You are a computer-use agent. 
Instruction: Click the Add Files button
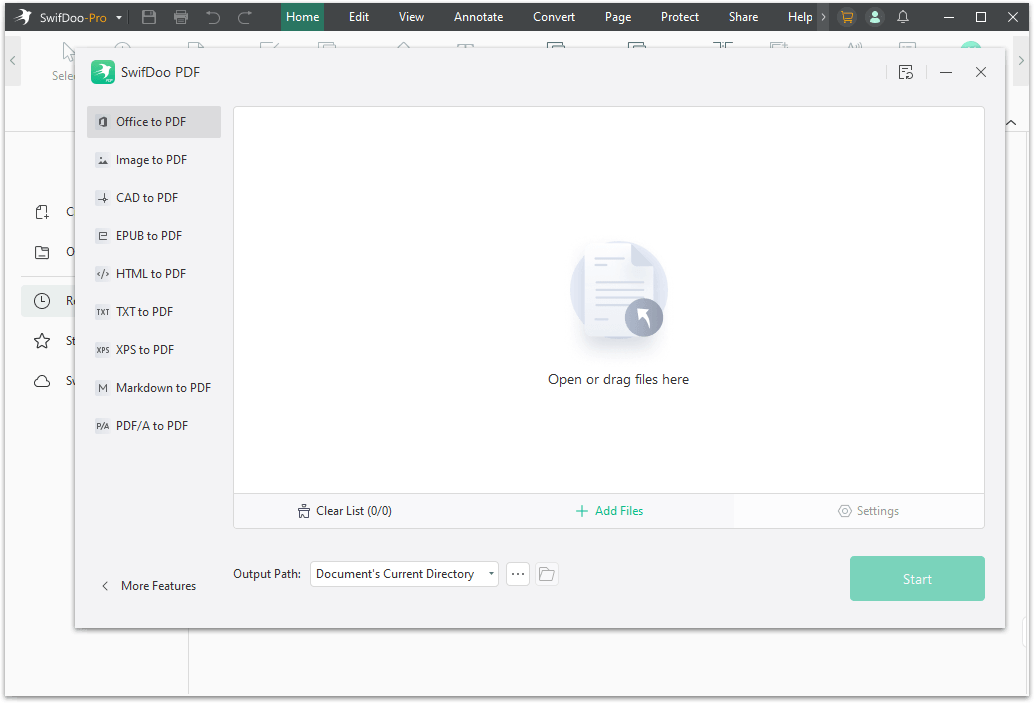(609, 510)
